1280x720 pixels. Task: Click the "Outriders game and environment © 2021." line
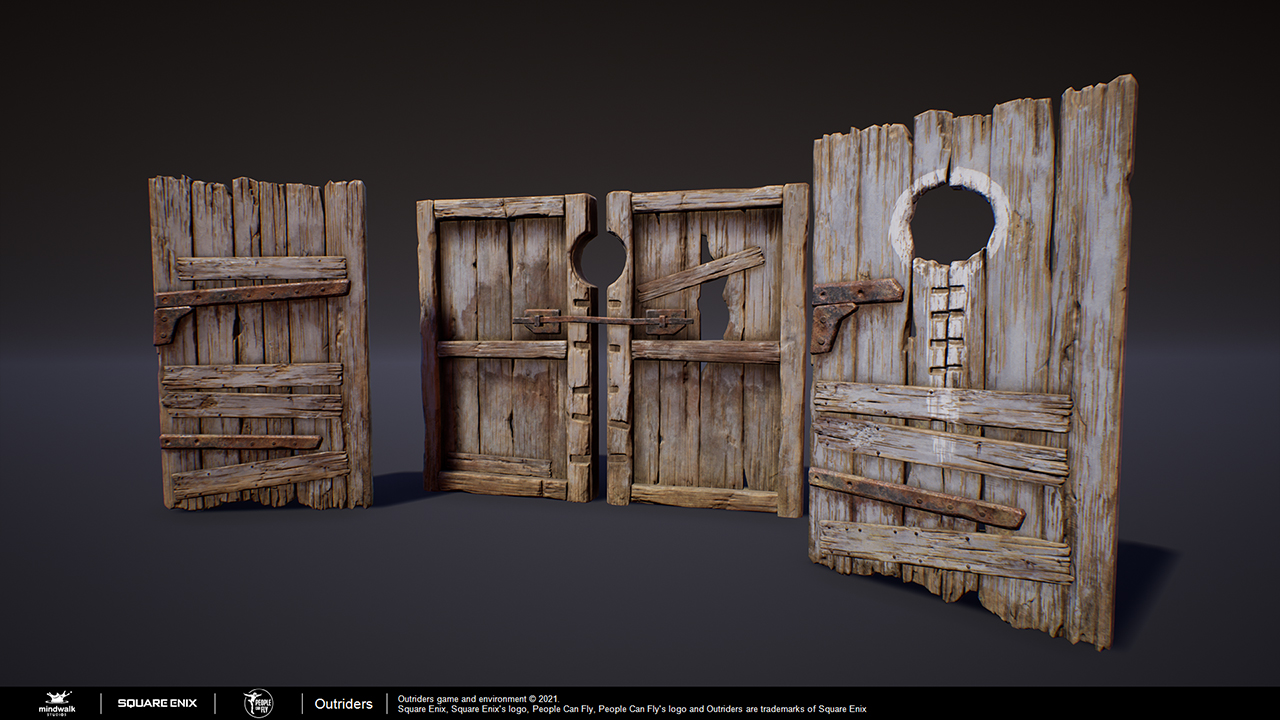tap(479, 699)
